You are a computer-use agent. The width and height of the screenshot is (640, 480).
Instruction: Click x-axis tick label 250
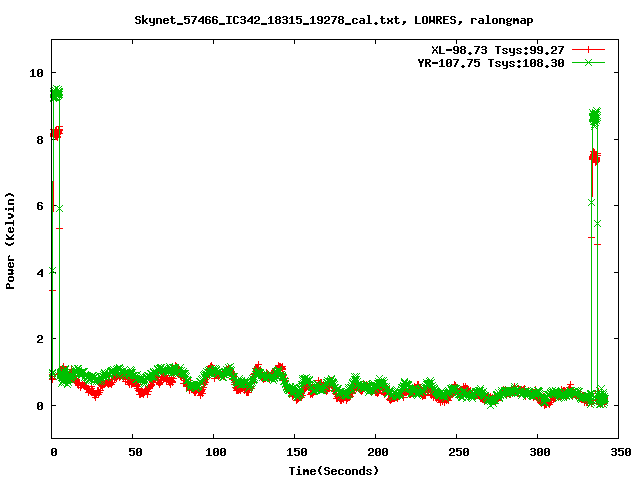[x=459, y=452]
